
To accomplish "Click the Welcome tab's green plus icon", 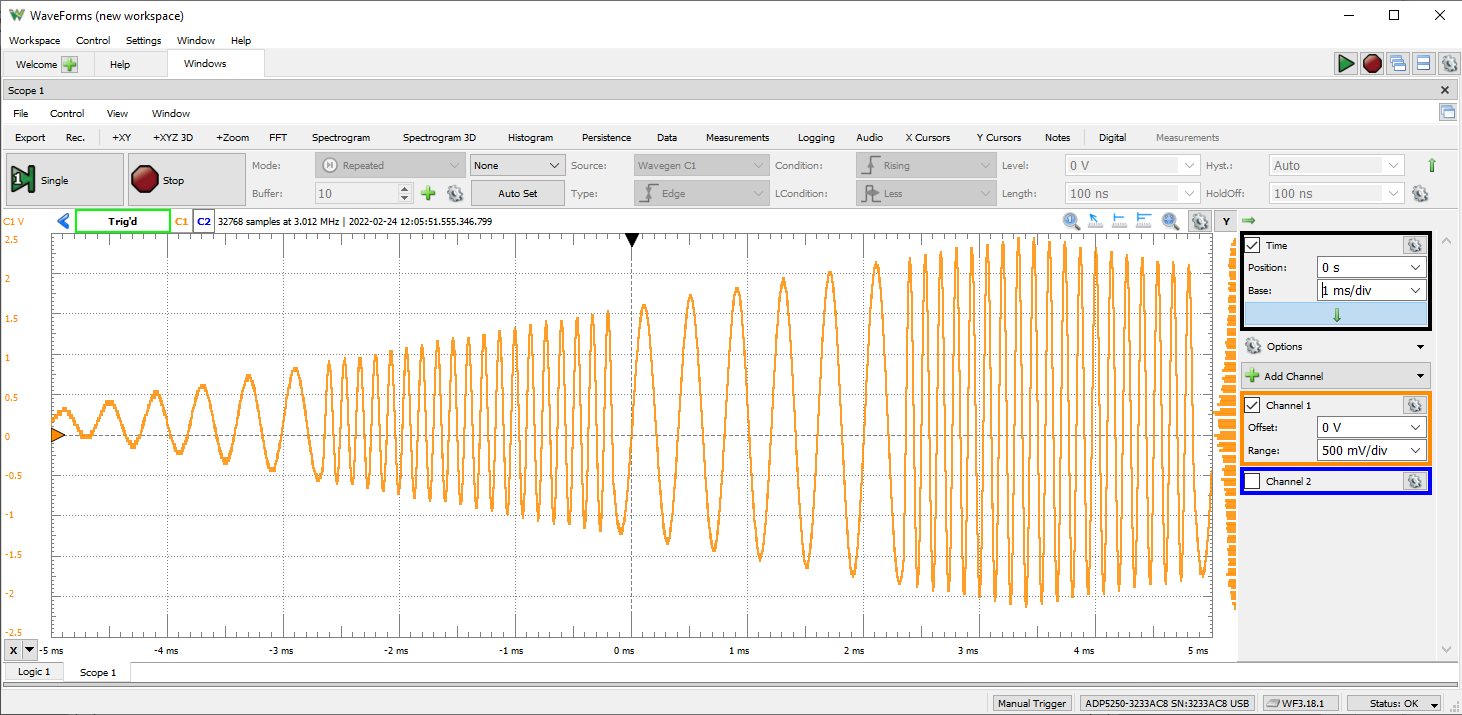I will tap(69, 64).
